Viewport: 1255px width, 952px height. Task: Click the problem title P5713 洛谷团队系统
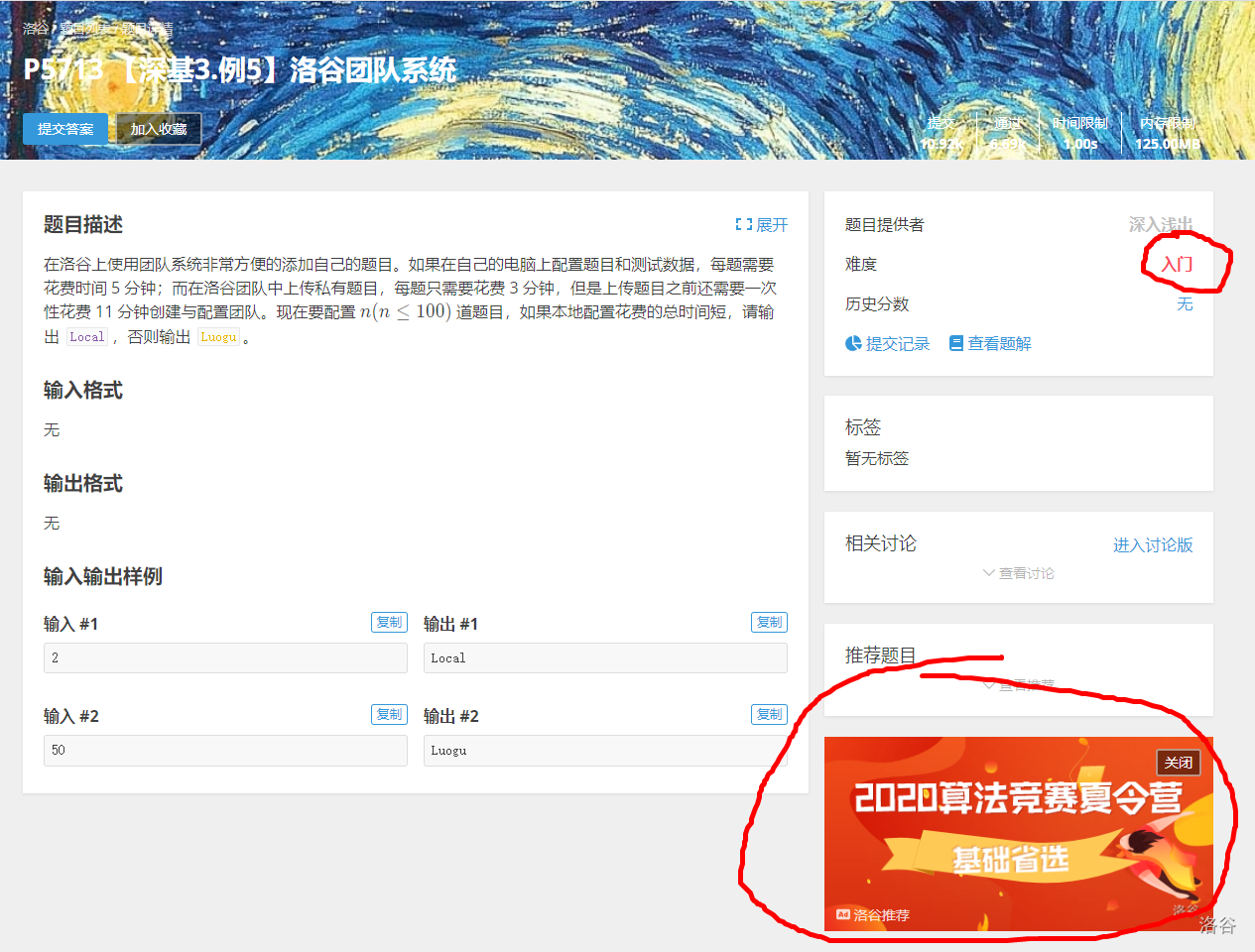pos(240,69)
